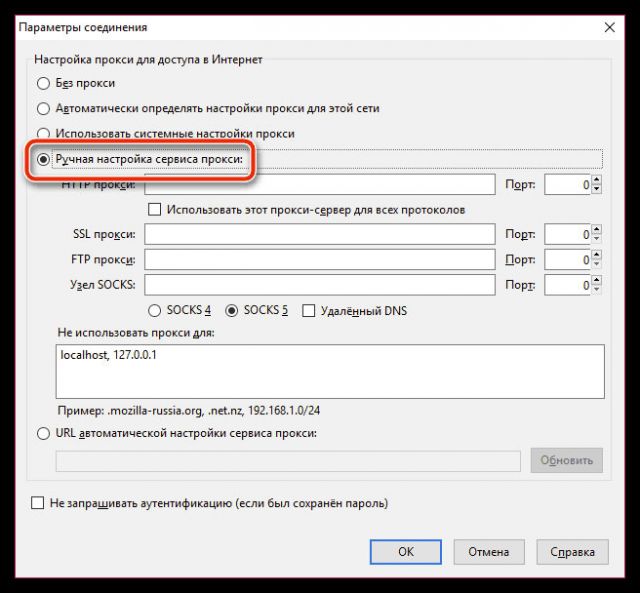Increase FTP proxy port with up arrow
The width and height of the screenshot is (640, 593).
pos(597,255)
